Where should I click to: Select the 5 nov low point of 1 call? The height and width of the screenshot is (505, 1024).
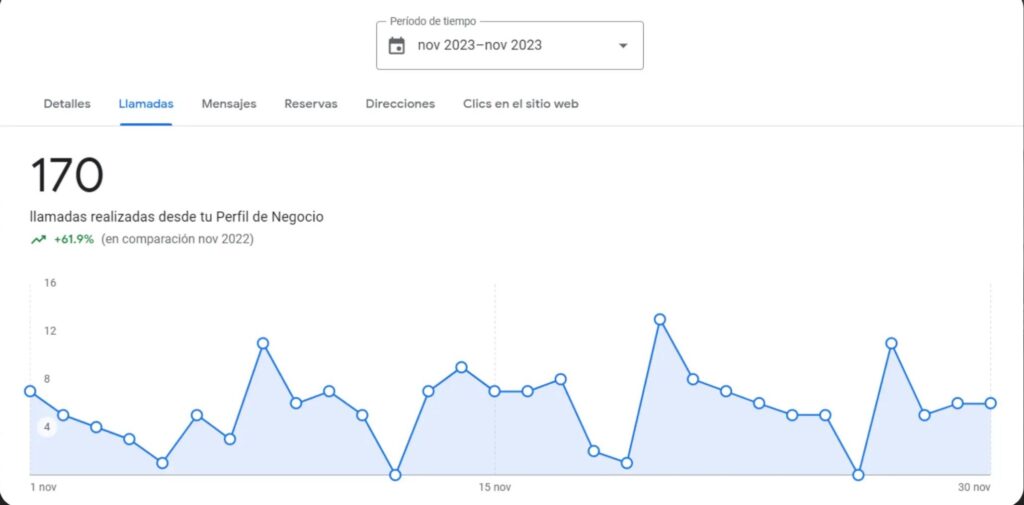coord(163,463)
